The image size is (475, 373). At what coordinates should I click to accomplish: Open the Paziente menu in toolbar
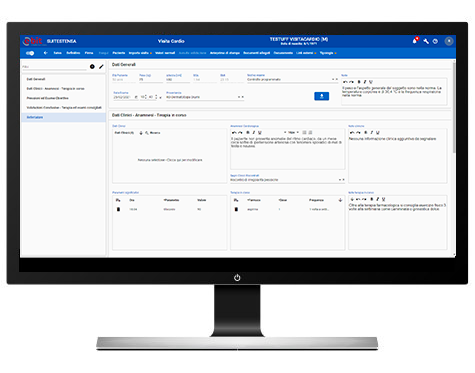(119, 53)
